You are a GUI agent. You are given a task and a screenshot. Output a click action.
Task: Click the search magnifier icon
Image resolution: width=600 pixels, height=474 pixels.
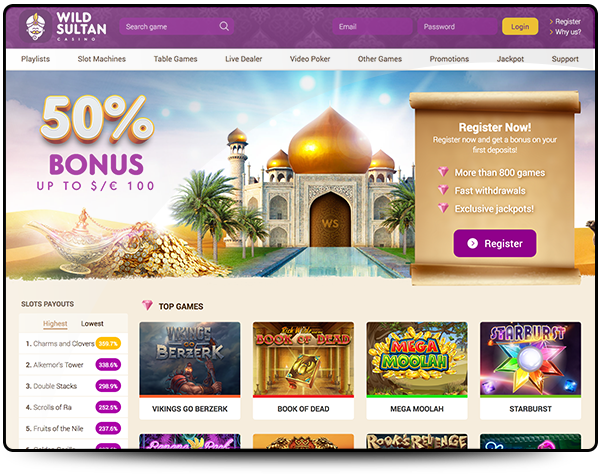224,26
